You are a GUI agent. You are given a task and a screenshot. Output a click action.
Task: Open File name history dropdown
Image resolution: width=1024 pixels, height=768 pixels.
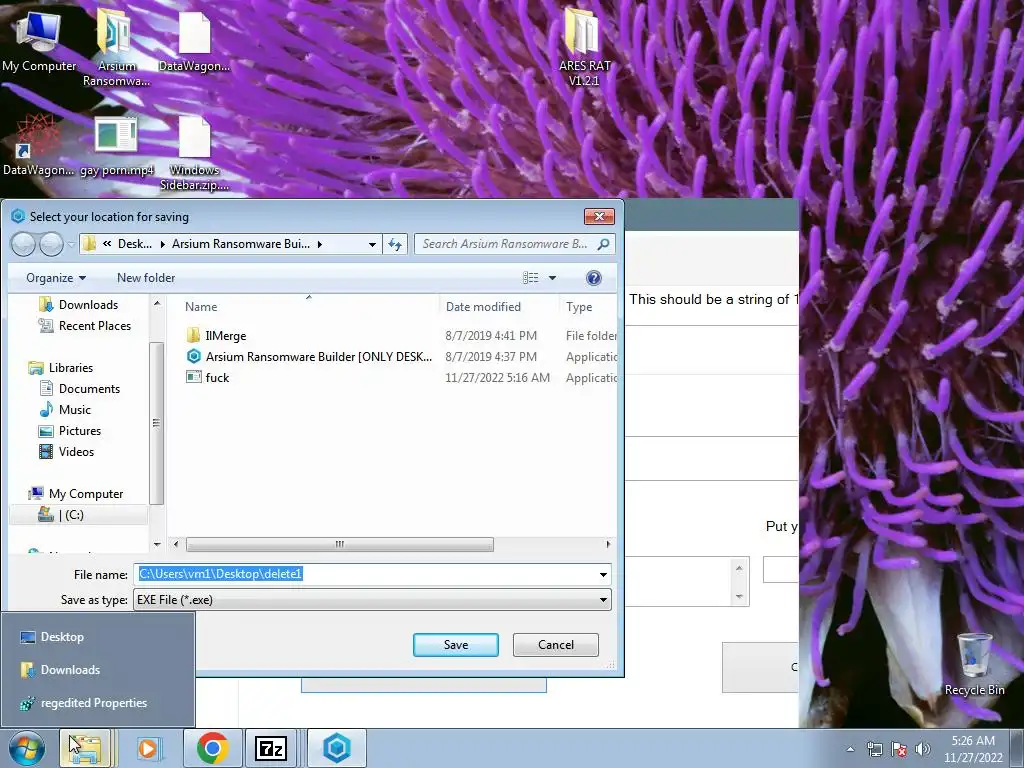pos(603,575)
